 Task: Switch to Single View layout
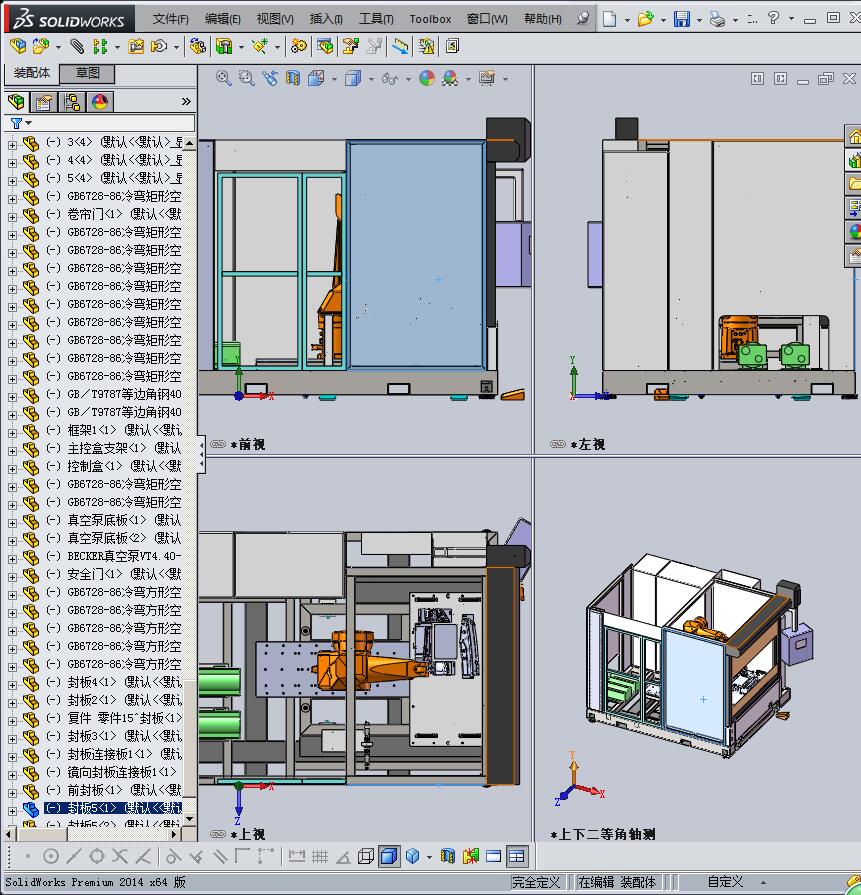click(x=493, y=856)
